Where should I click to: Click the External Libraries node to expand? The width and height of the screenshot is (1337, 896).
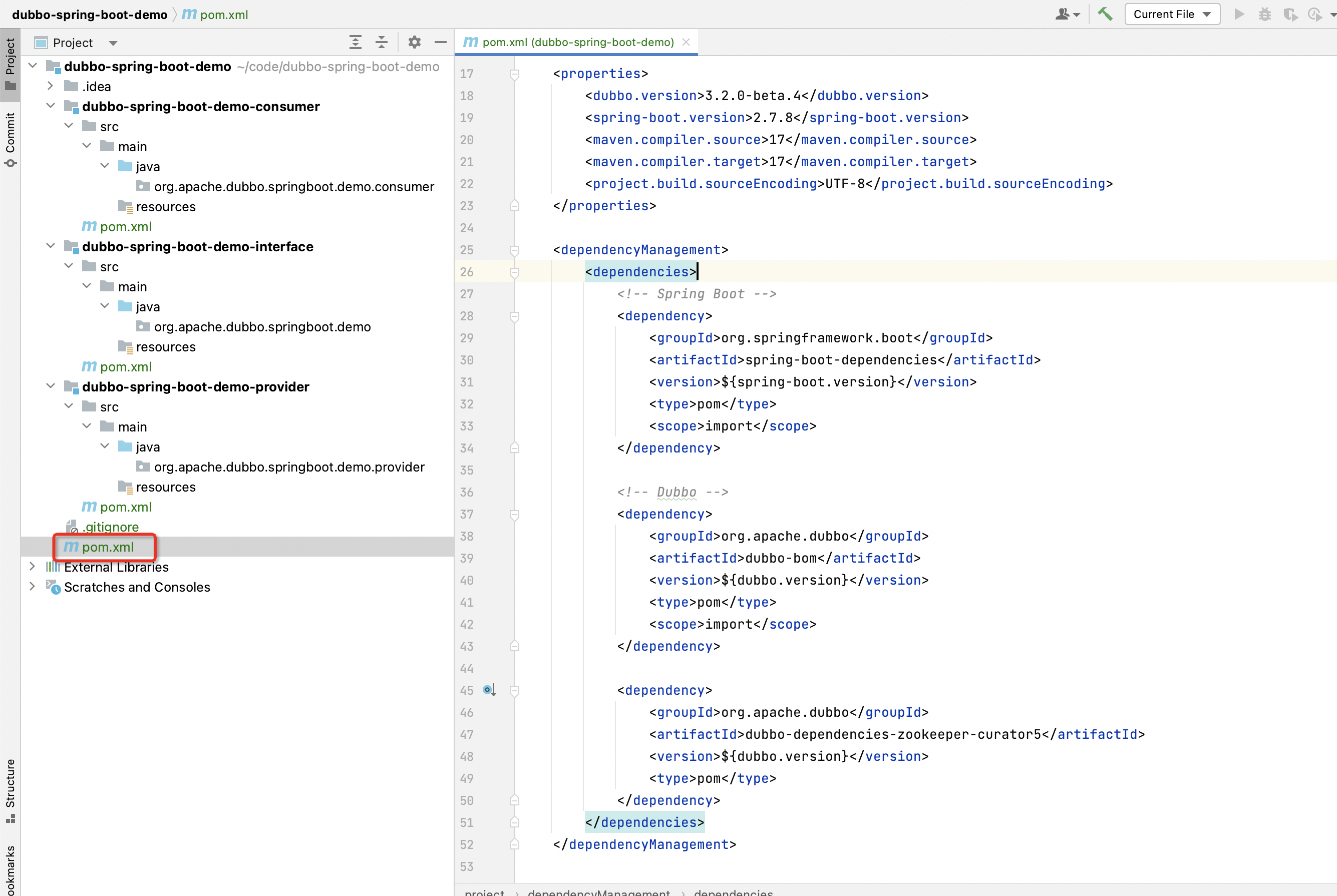(116, 567)
